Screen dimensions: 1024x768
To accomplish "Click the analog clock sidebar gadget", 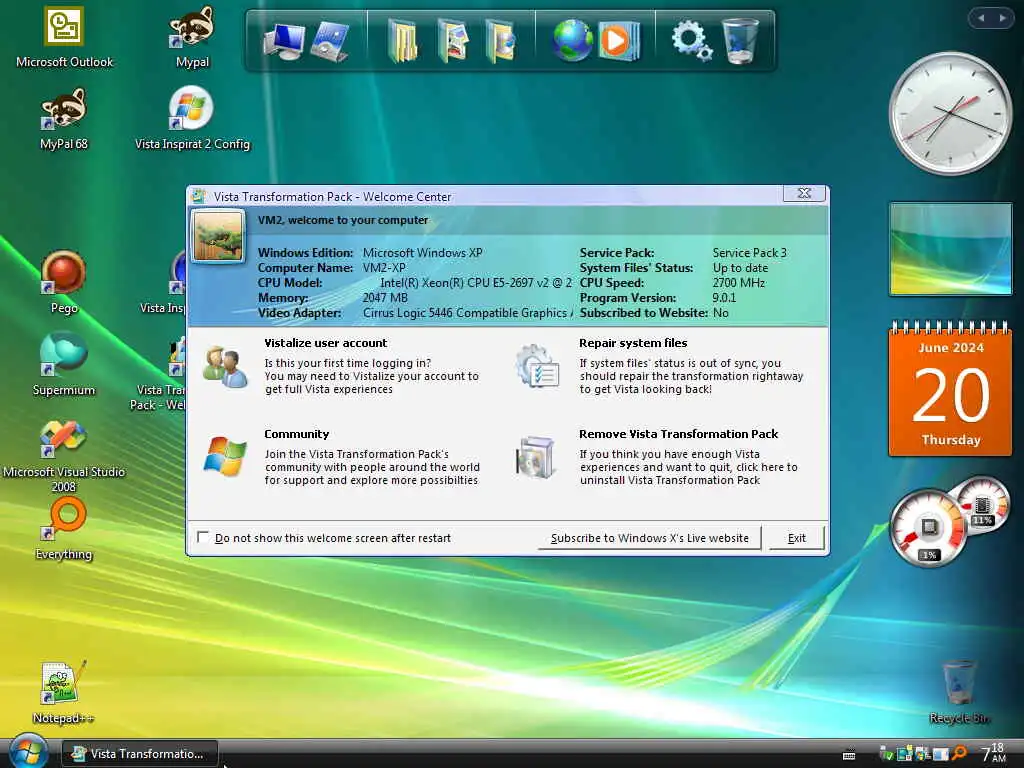I will (950, 114).
